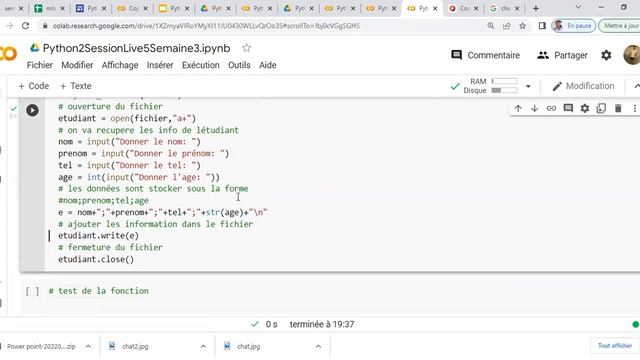Screen dimensions: 640x360
Task: Open downloaded Power point zip file
Action: 41,347
